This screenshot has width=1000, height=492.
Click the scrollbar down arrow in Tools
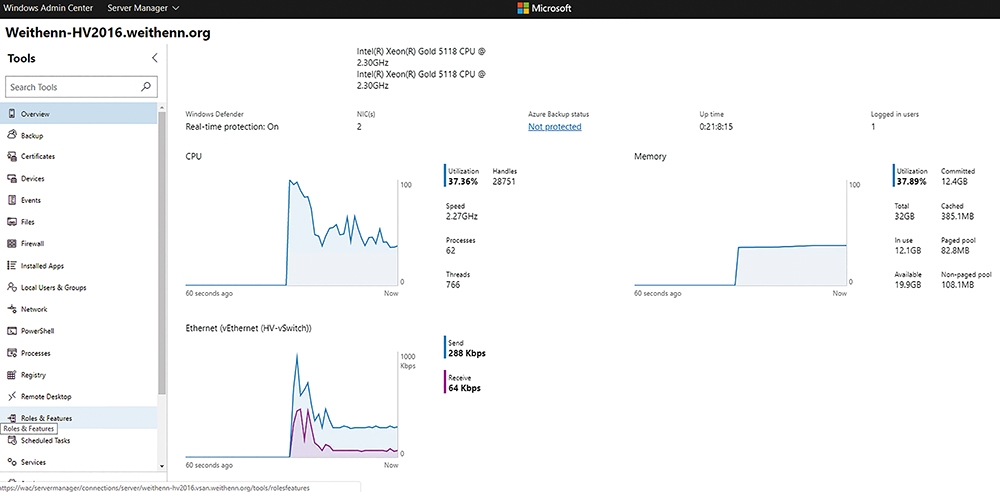click(x=162, y=466)
